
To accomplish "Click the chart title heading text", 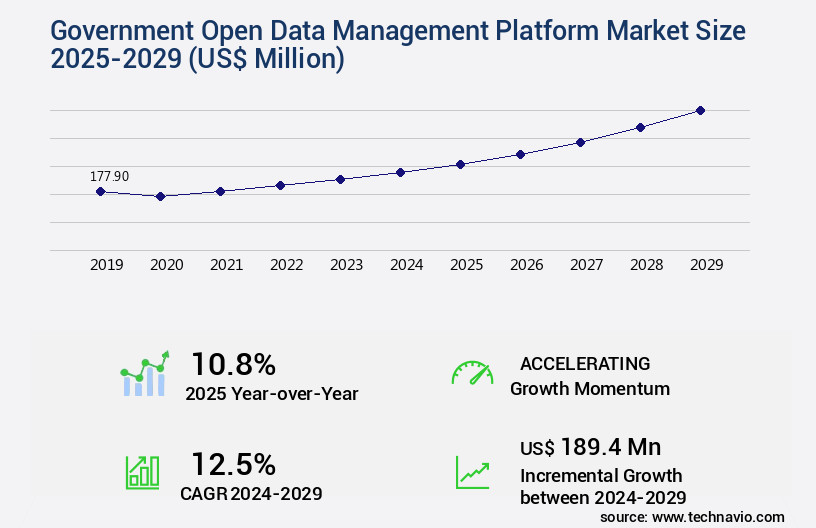I will click(x=397, y=45).
